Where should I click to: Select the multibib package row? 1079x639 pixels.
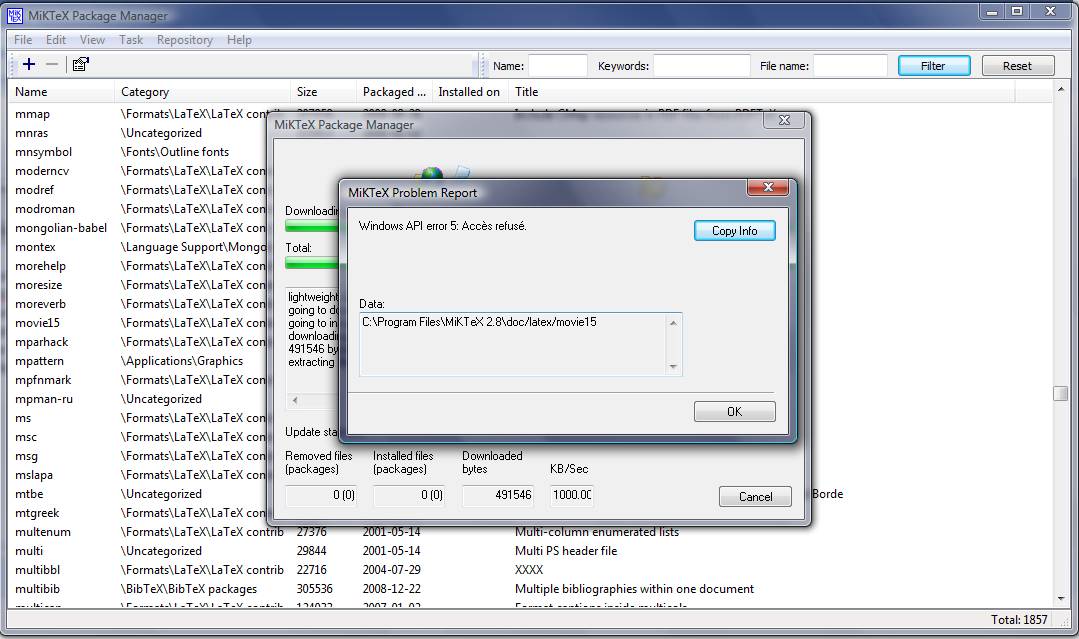(530, 589)
